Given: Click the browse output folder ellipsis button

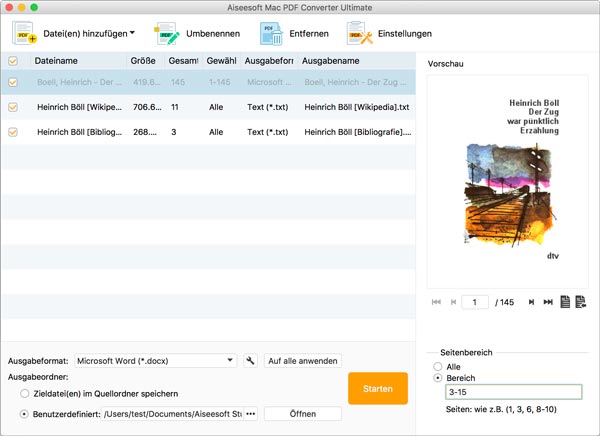Looking at the screenshot, I should tap(251, 414).
